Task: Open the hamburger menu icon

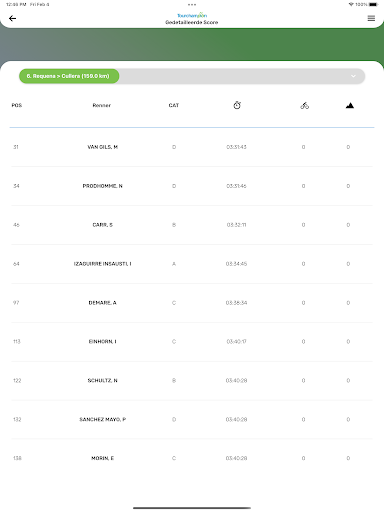Action: (371, 18)
